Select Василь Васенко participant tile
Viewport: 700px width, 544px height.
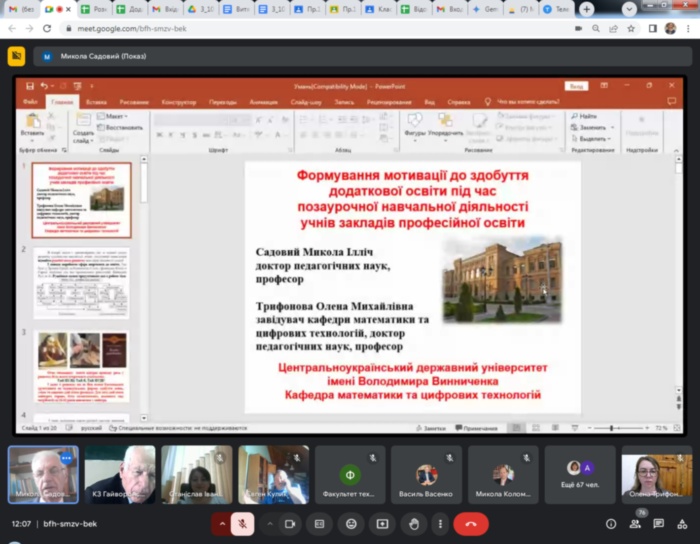click(x=427, y=474)
